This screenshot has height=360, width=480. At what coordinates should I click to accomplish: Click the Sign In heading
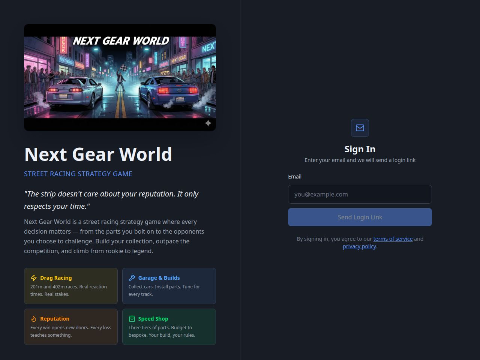tap(360, 149)
